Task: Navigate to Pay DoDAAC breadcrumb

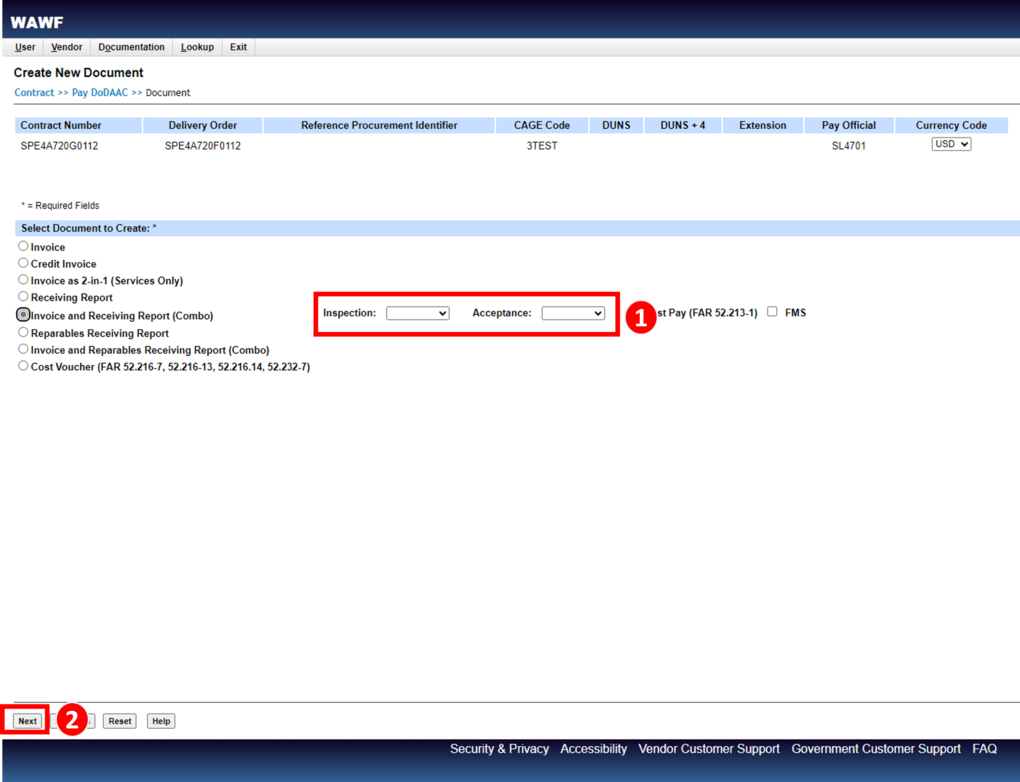Action: 100,93
